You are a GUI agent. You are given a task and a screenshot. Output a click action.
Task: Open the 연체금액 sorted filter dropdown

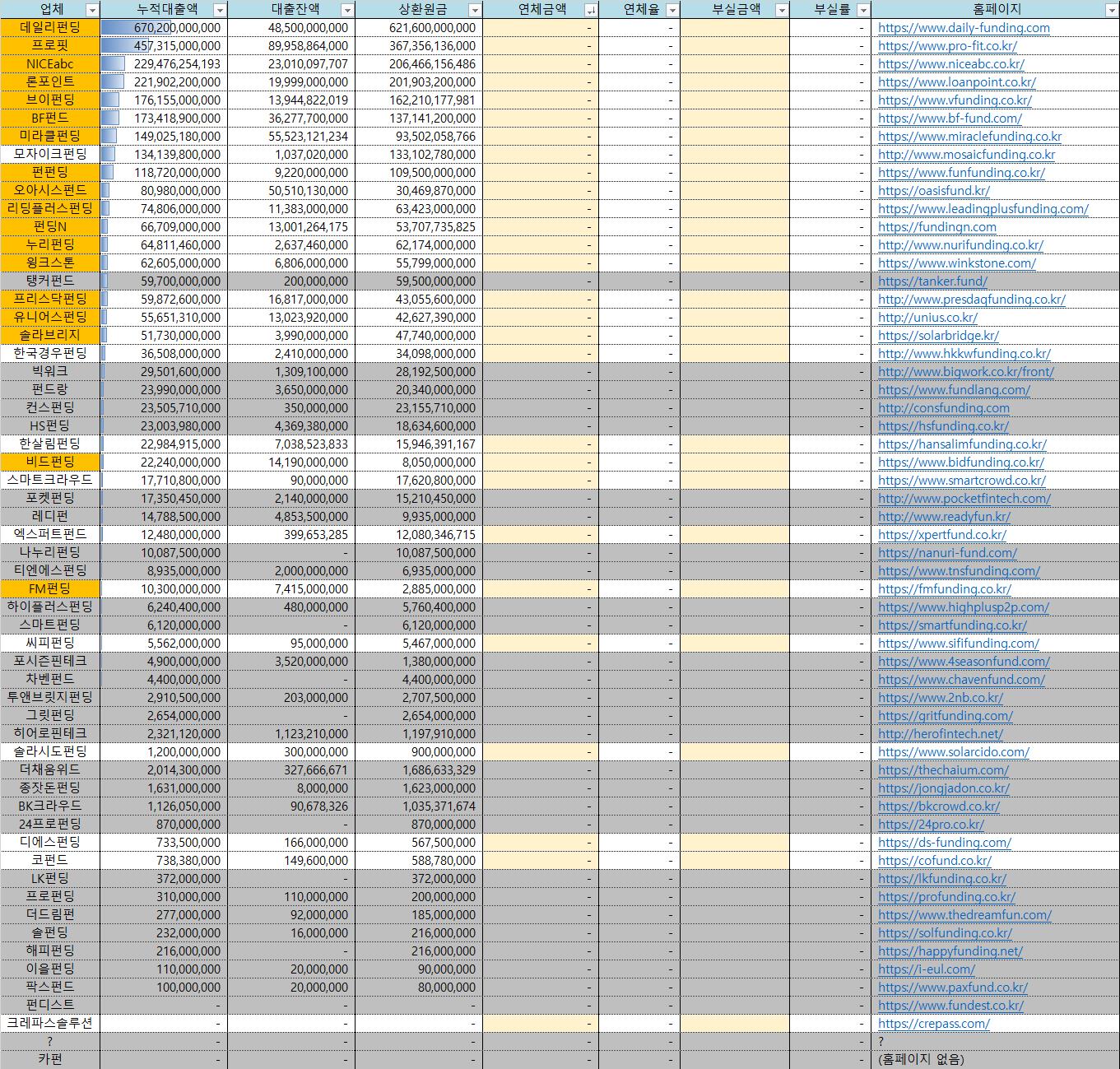pos(590,10)
